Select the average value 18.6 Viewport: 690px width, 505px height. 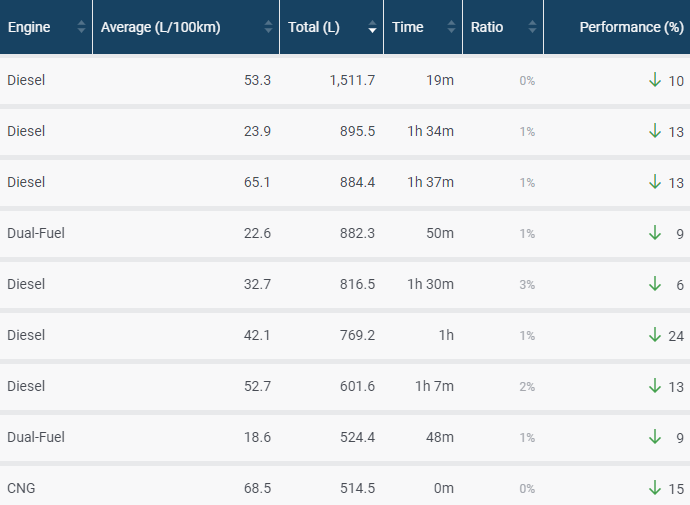[257, 437]
